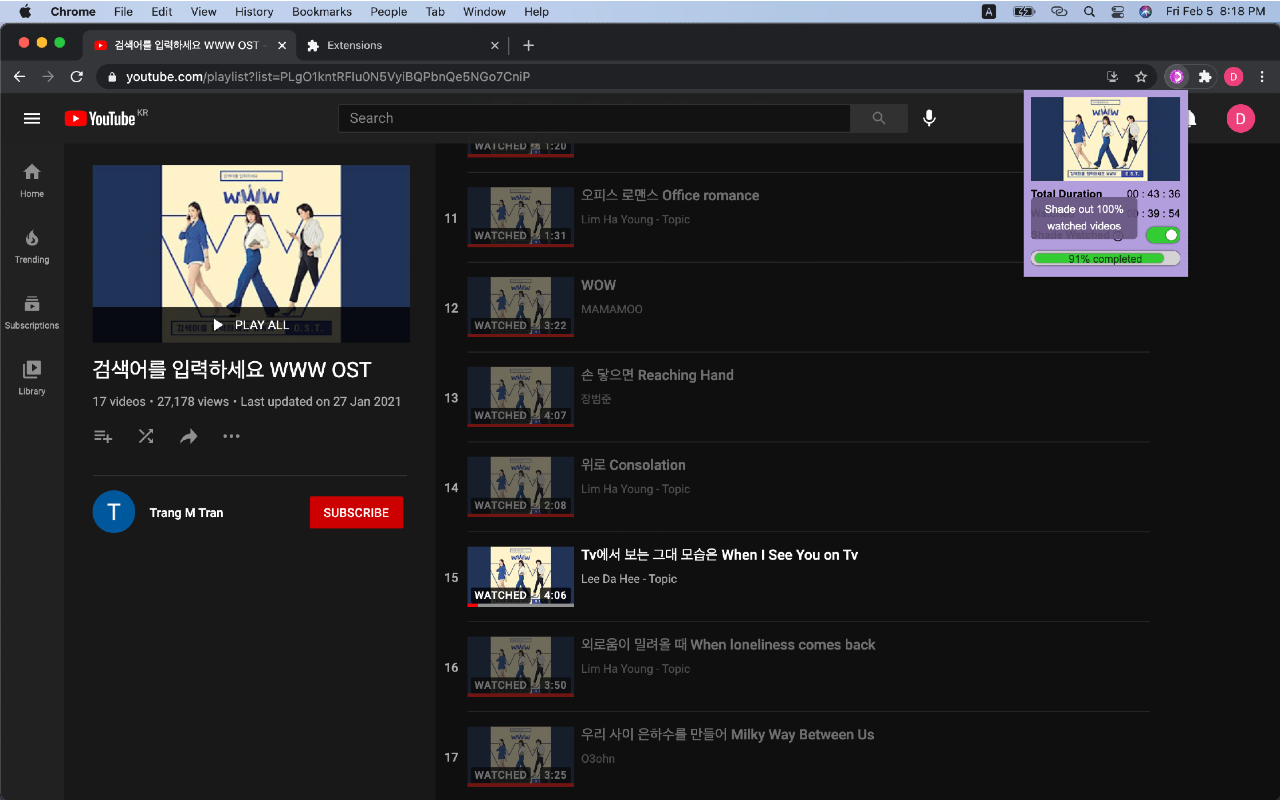Play video Office romance thumbnail
The width and height of the screenshot is (1280, 800).
520,217
